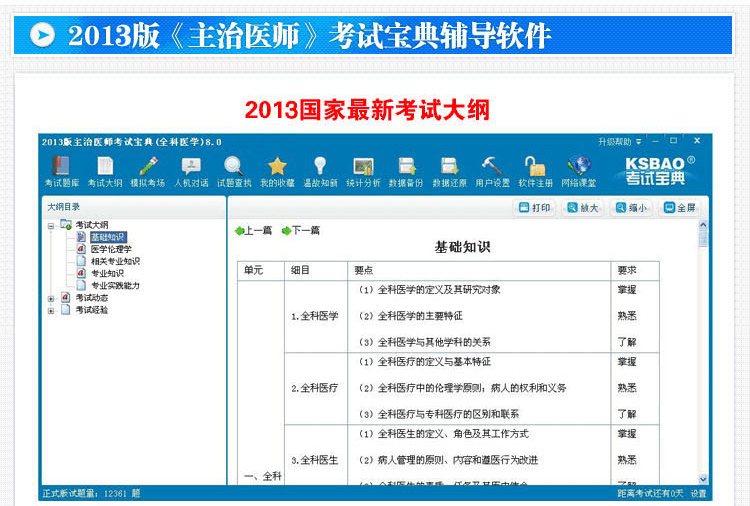Open the 考试题库 question bank icon
The height and width of the screenshot is (506, 750).
click(62, 172)
